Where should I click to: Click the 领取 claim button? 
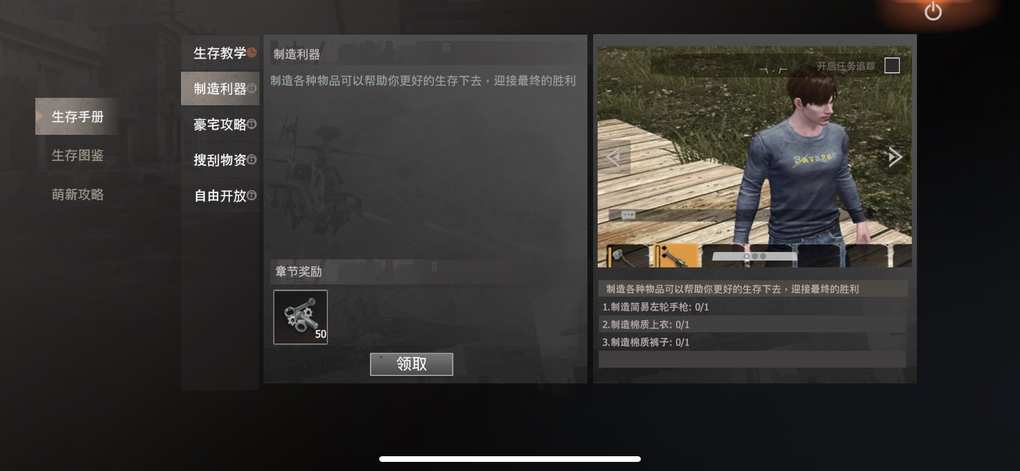tap(411, 364)
